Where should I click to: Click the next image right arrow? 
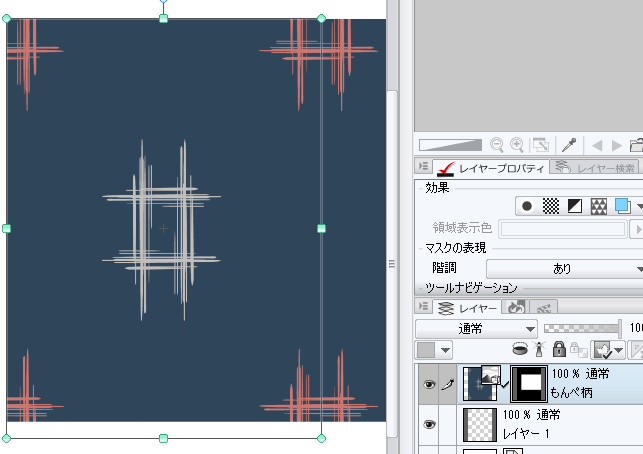click(616, 145)
